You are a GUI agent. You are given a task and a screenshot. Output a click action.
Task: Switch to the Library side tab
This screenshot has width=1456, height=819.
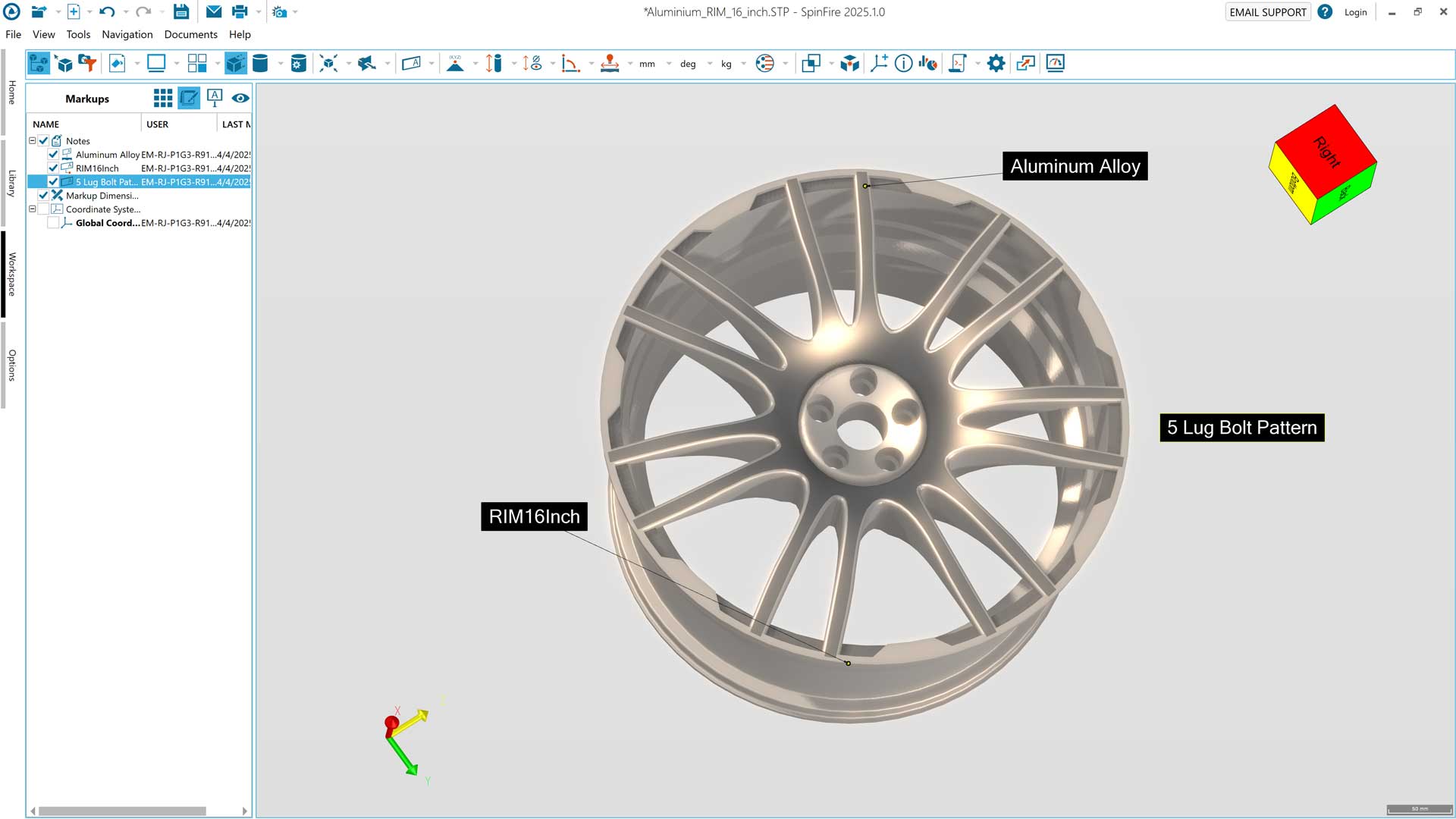coord(11,184)
